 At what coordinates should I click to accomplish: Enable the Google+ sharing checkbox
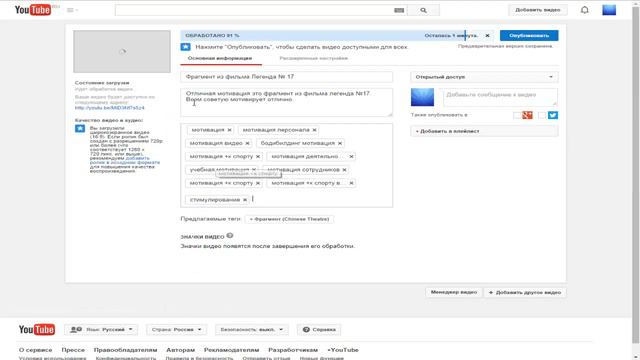click(x=517, y=116)
